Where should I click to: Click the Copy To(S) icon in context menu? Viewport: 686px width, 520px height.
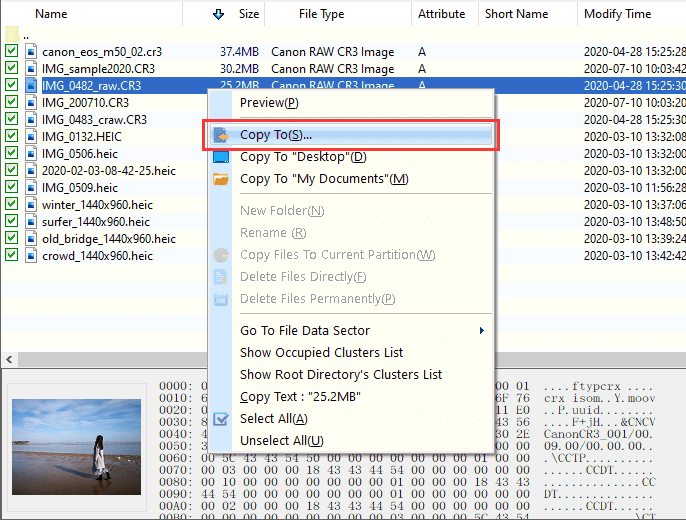tap(221, 135)
